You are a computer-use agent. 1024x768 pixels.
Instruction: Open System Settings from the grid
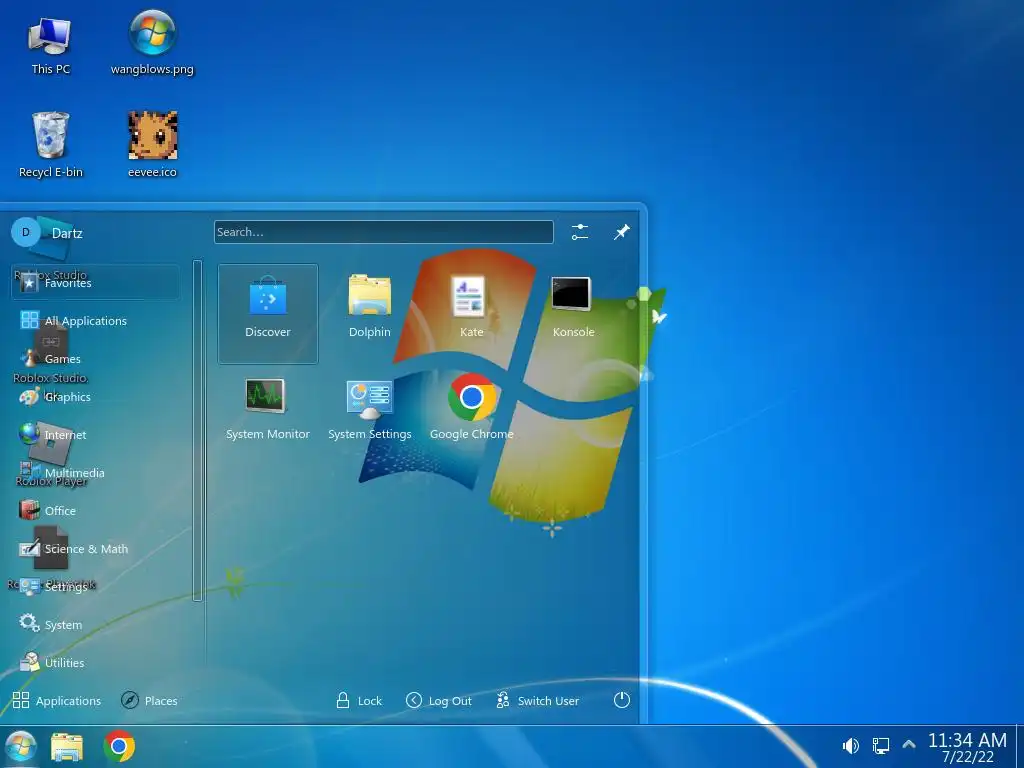tap(370, 409)
